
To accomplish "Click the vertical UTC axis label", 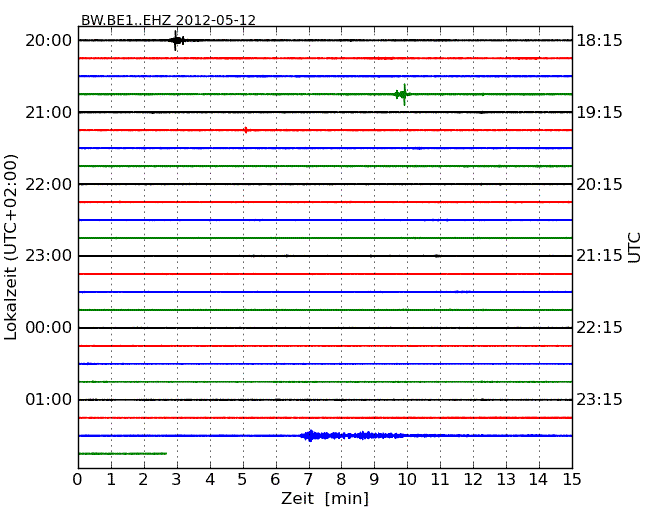I will click(x=634, y=248).
